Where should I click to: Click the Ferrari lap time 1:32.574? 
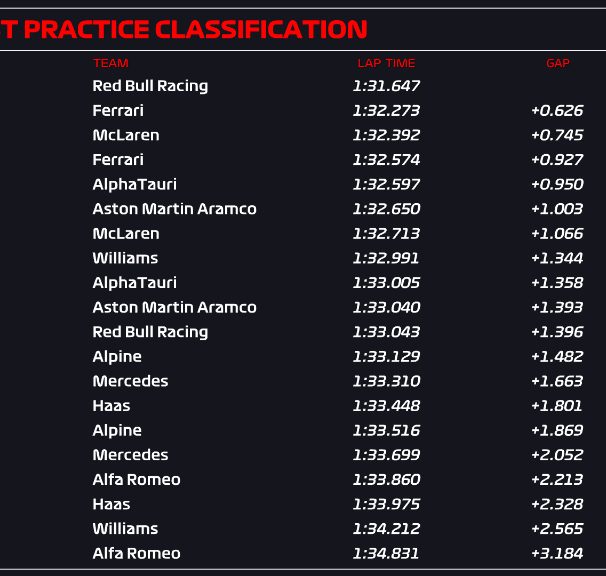386,160
